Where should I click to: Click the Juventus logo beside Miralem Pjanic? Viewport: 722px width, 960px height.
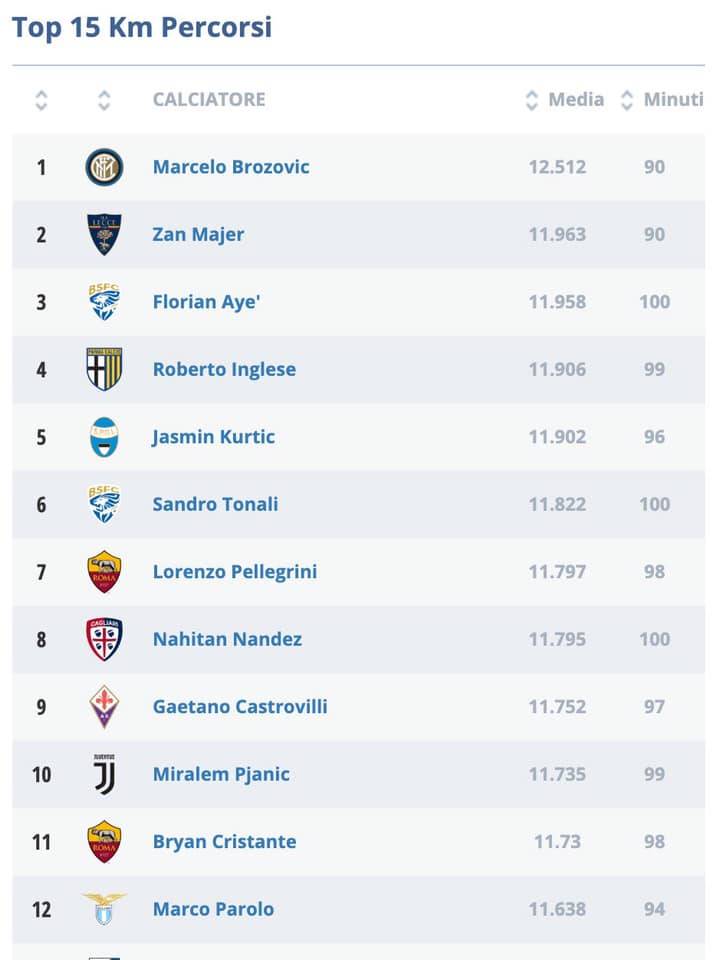[104, 774]
